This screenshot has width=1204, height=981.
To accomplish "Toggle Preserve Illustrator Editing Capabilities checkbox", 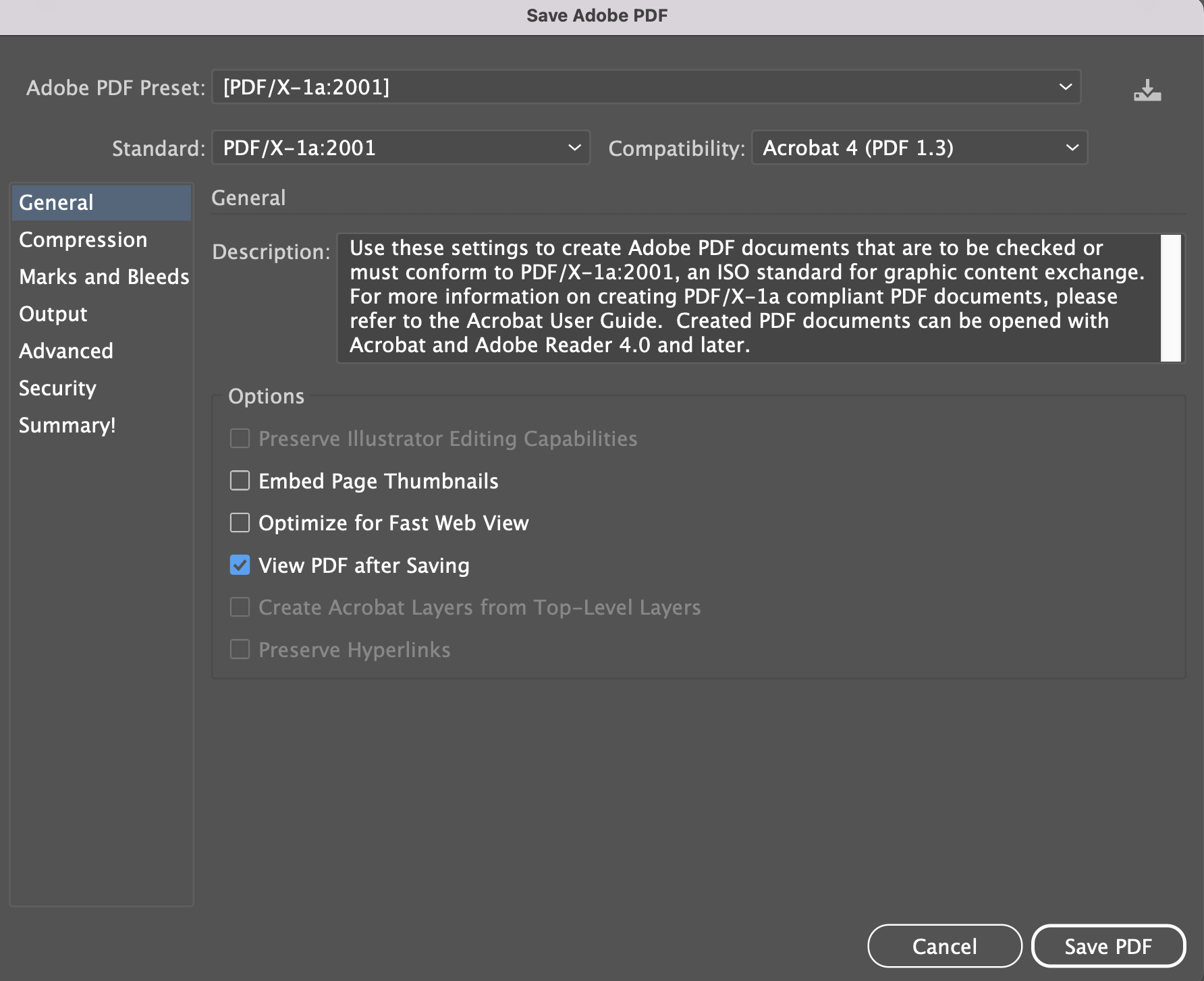I will 240,439.
